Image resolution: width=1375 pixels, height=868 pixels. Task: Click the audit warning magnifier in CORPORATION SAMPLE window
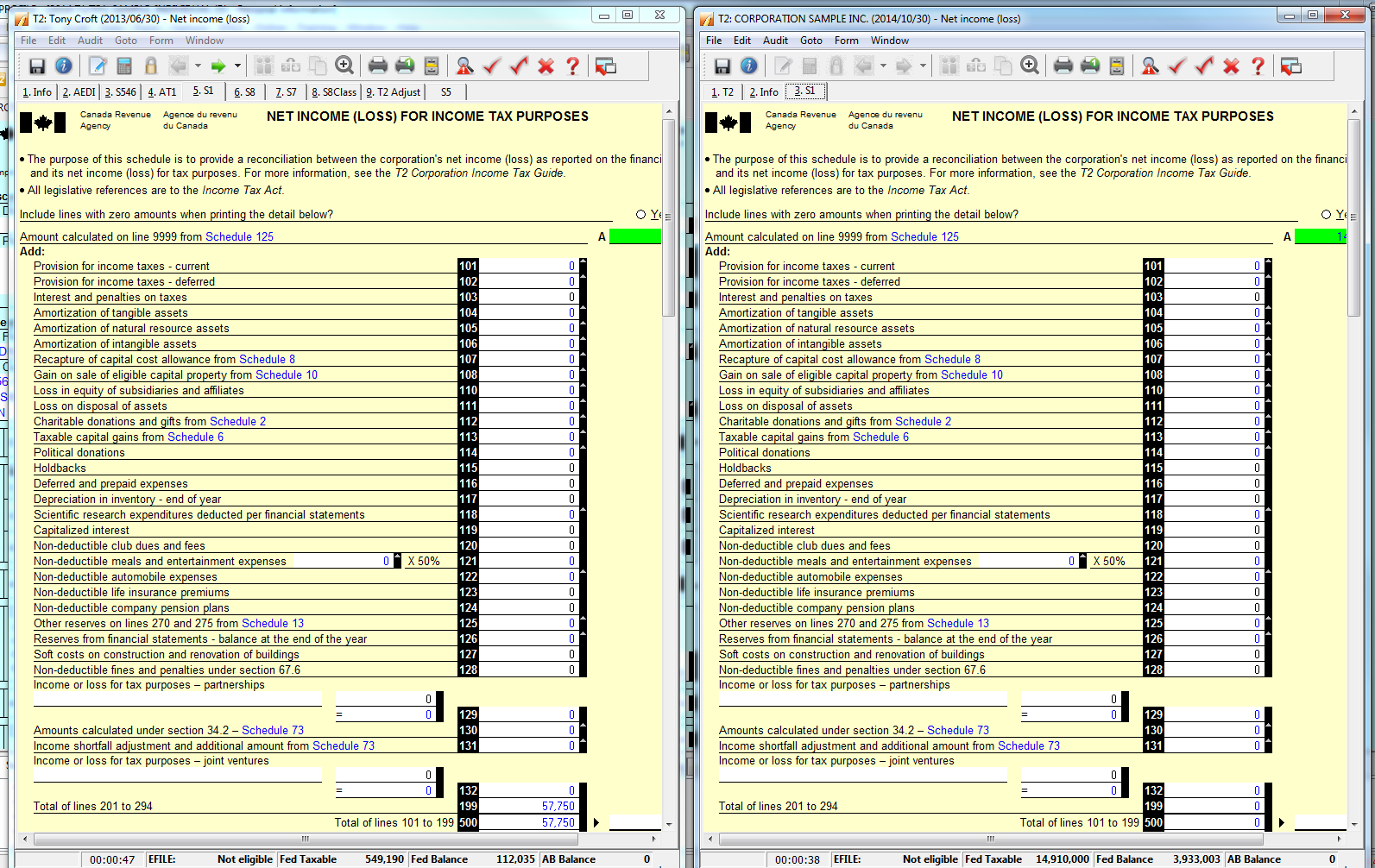click(x=1151, y=66)
